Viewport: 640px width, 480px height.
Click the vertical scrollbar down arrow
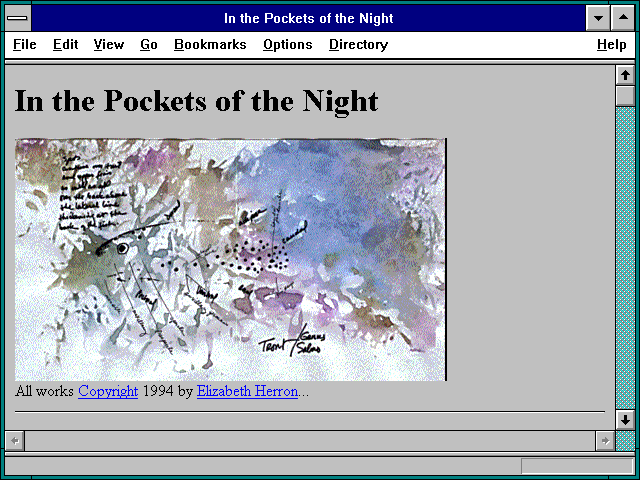(x=625, y=420)
